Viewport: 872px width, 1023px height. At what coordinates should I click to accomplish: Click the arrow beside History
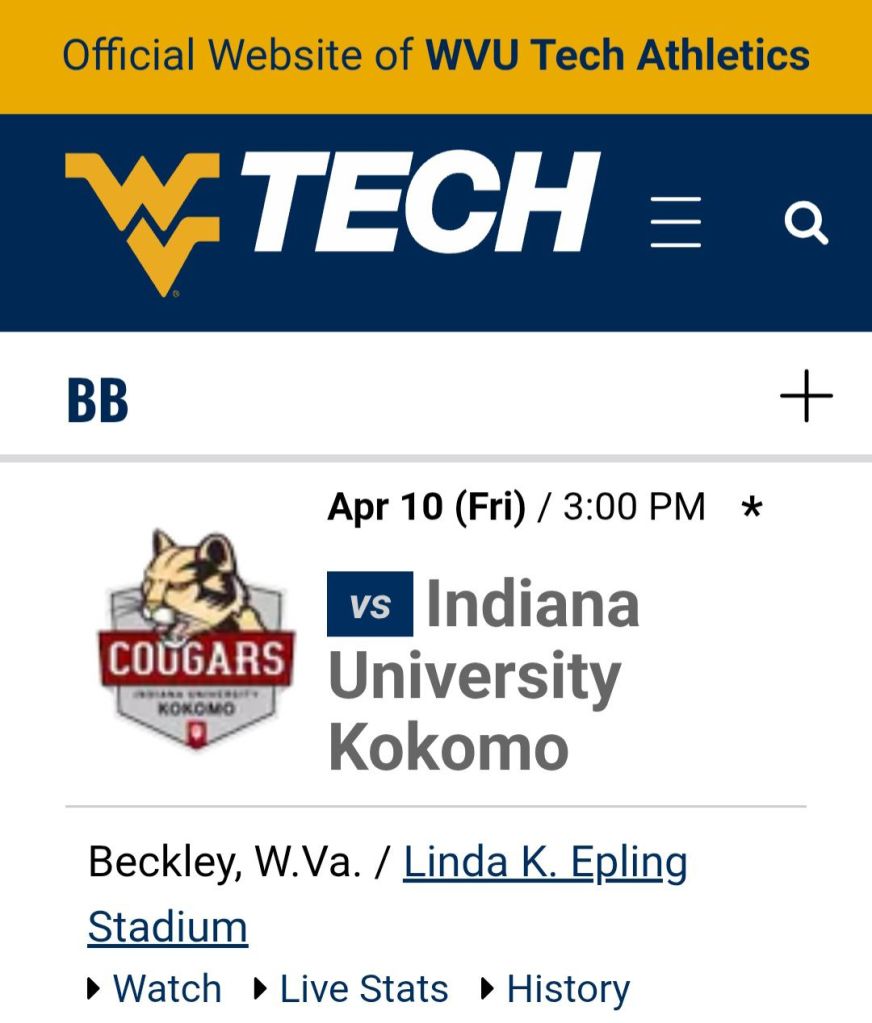tap(488, 989)
